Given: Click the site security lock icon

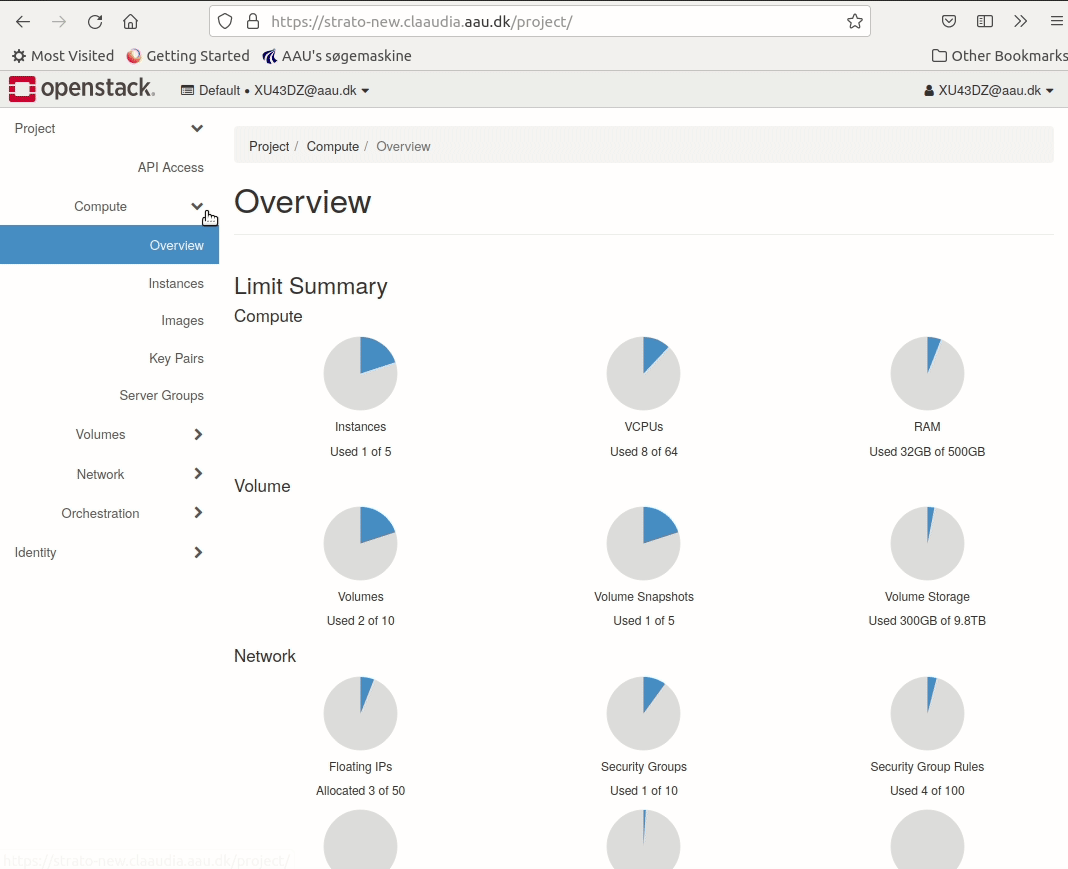Looking at the screenshot, I should tap(252, 21).
